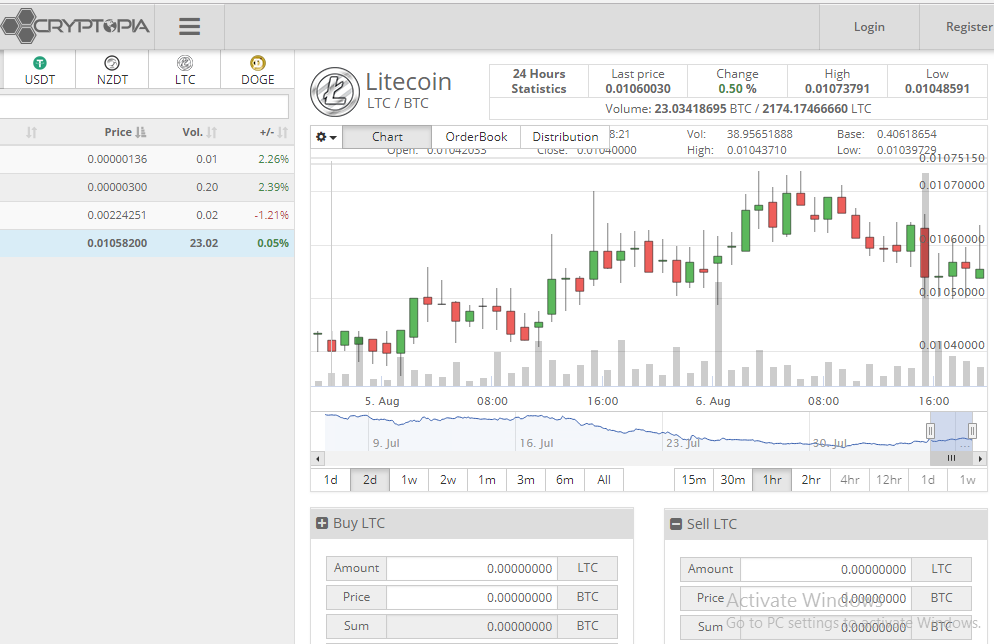The height and width of the screenshot is (644, 994).
Task: Select the 1w chart range button
Action: (x=409, y=480)
